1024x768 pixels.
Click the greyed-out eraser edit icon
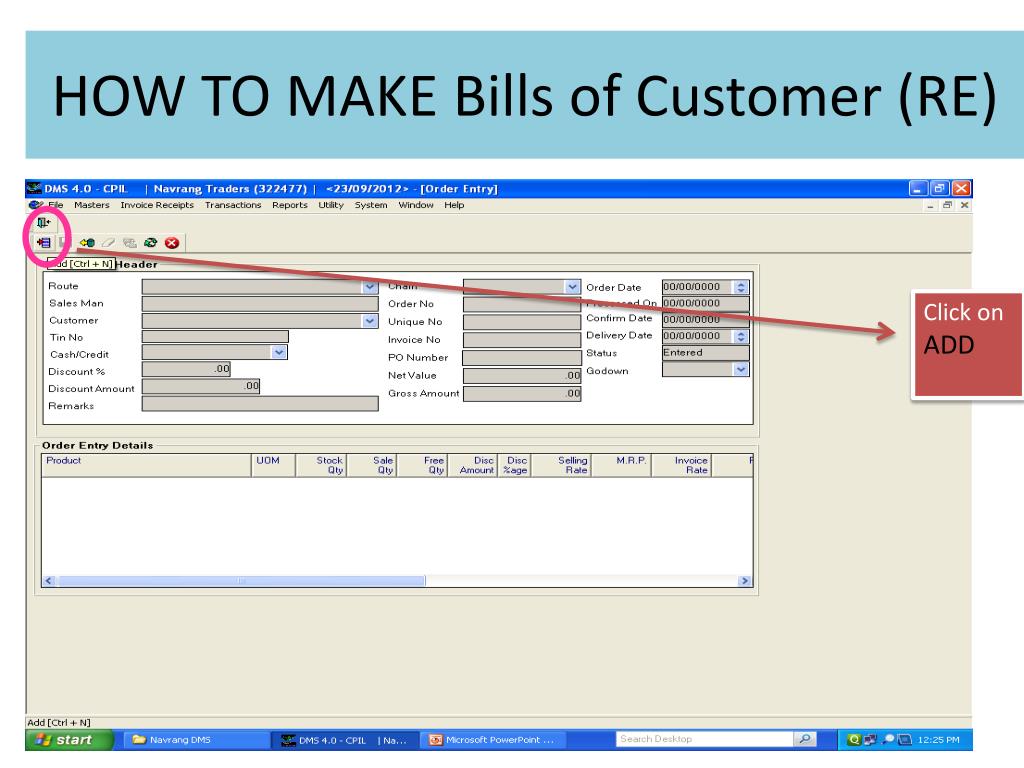coord(108,243)
